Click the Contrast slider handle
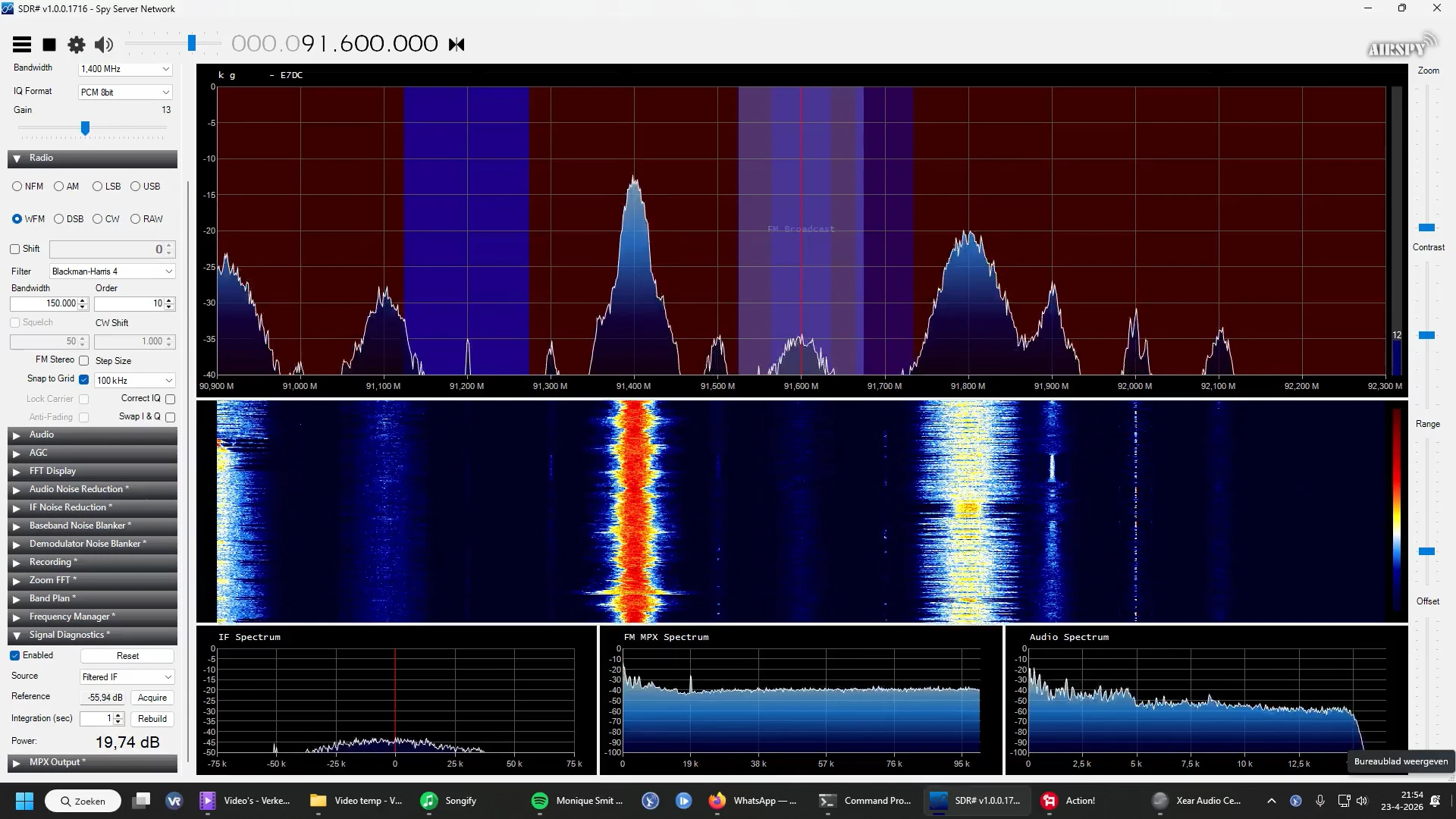The width and height of the screenshot is (1456, 819). (1426, 335)
